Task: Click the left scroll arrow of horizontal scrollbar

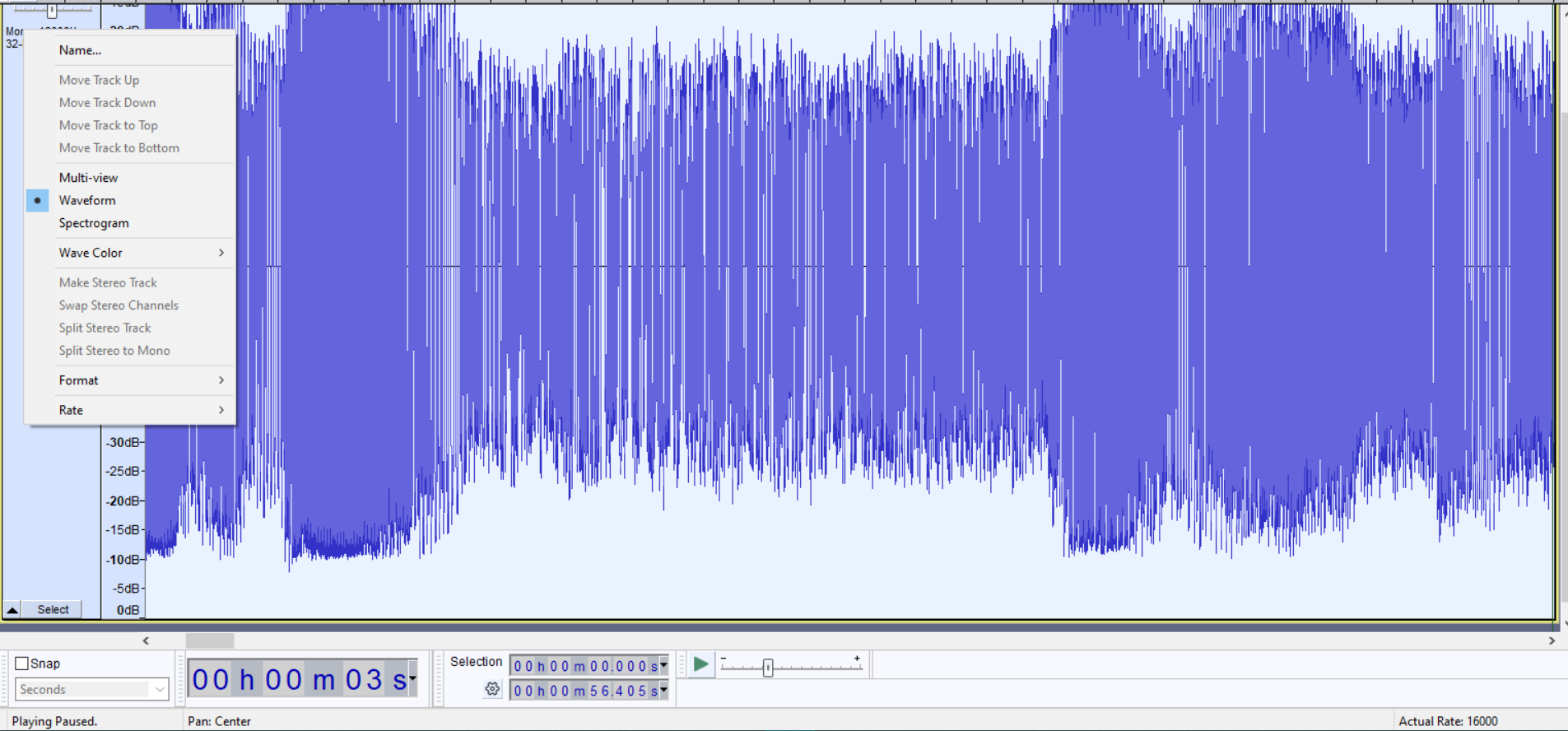Action: point(146,640)
